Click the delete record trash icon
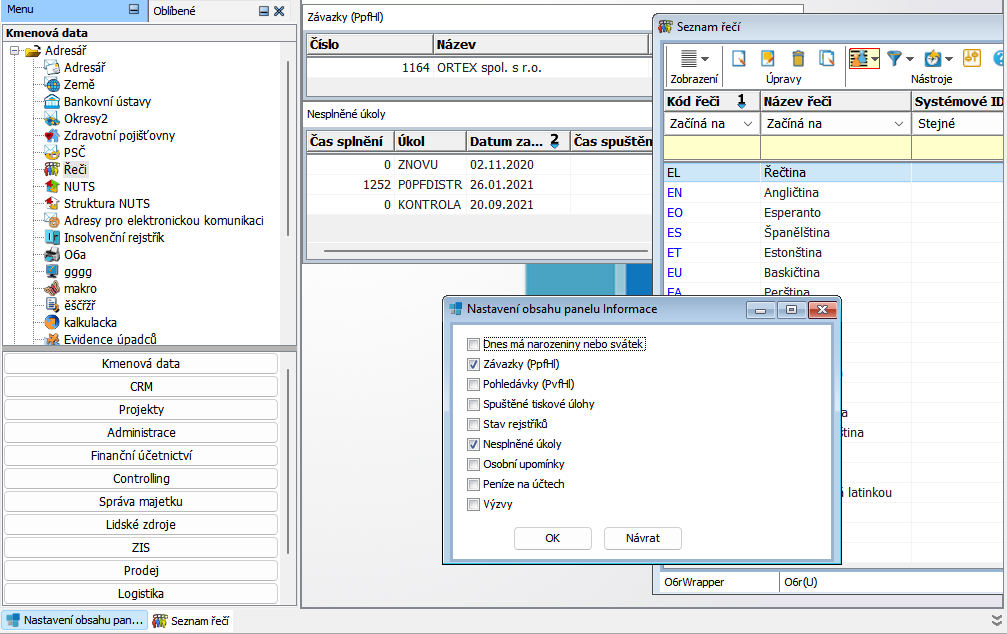The image size is (1007, 634). pyautogui.click(x=798, y=59)
